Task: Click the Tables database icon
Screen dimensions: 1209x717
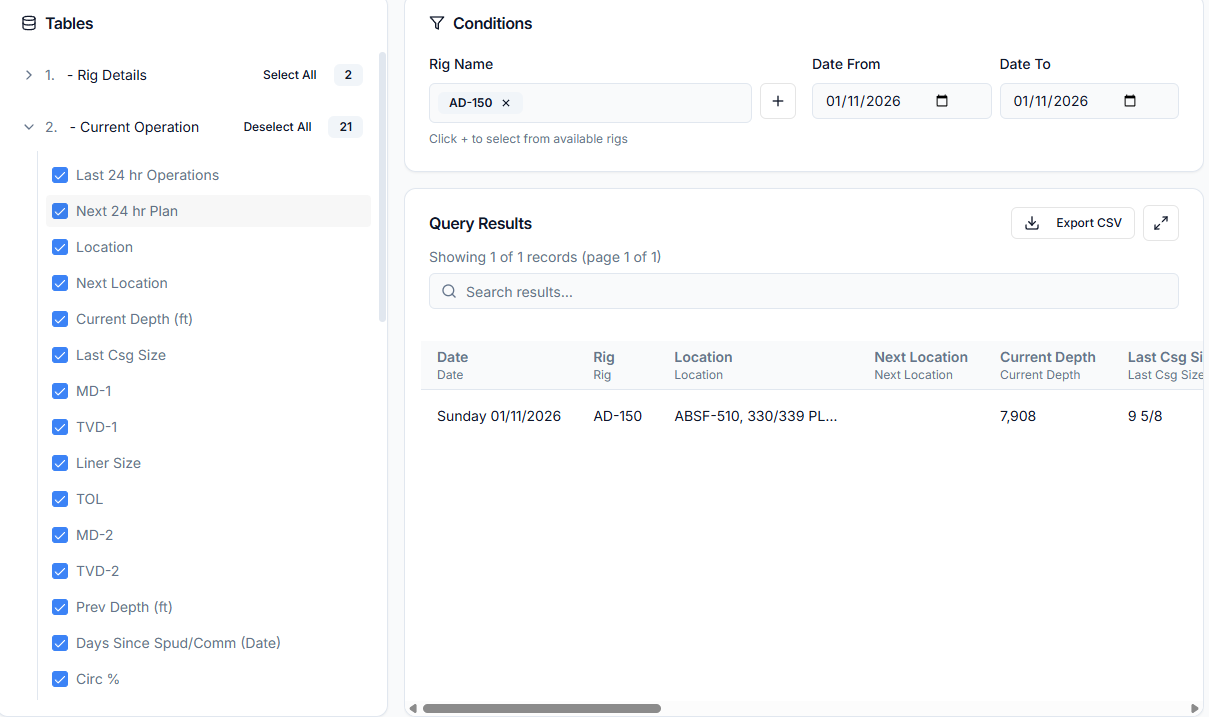Action: click(x=29, y=23)
